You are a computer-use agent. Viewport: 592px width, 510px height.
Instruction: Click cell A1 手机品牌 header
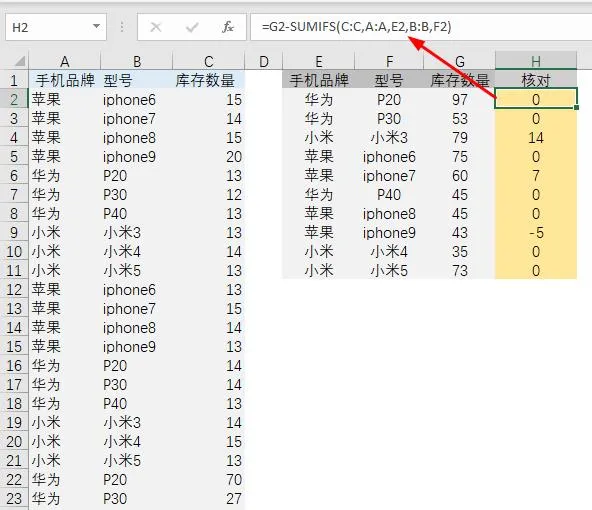pos(65,80)
